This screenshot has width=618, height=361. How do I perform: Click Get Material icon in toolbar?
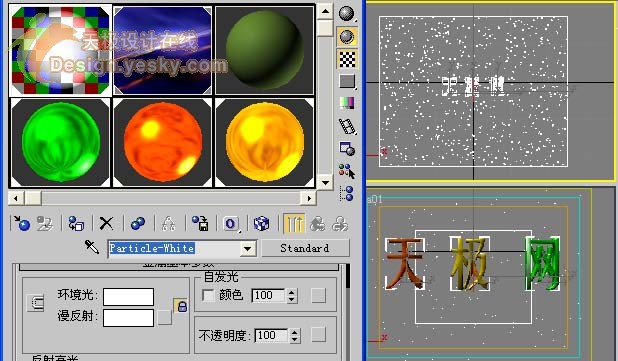[x=21, y=223]
